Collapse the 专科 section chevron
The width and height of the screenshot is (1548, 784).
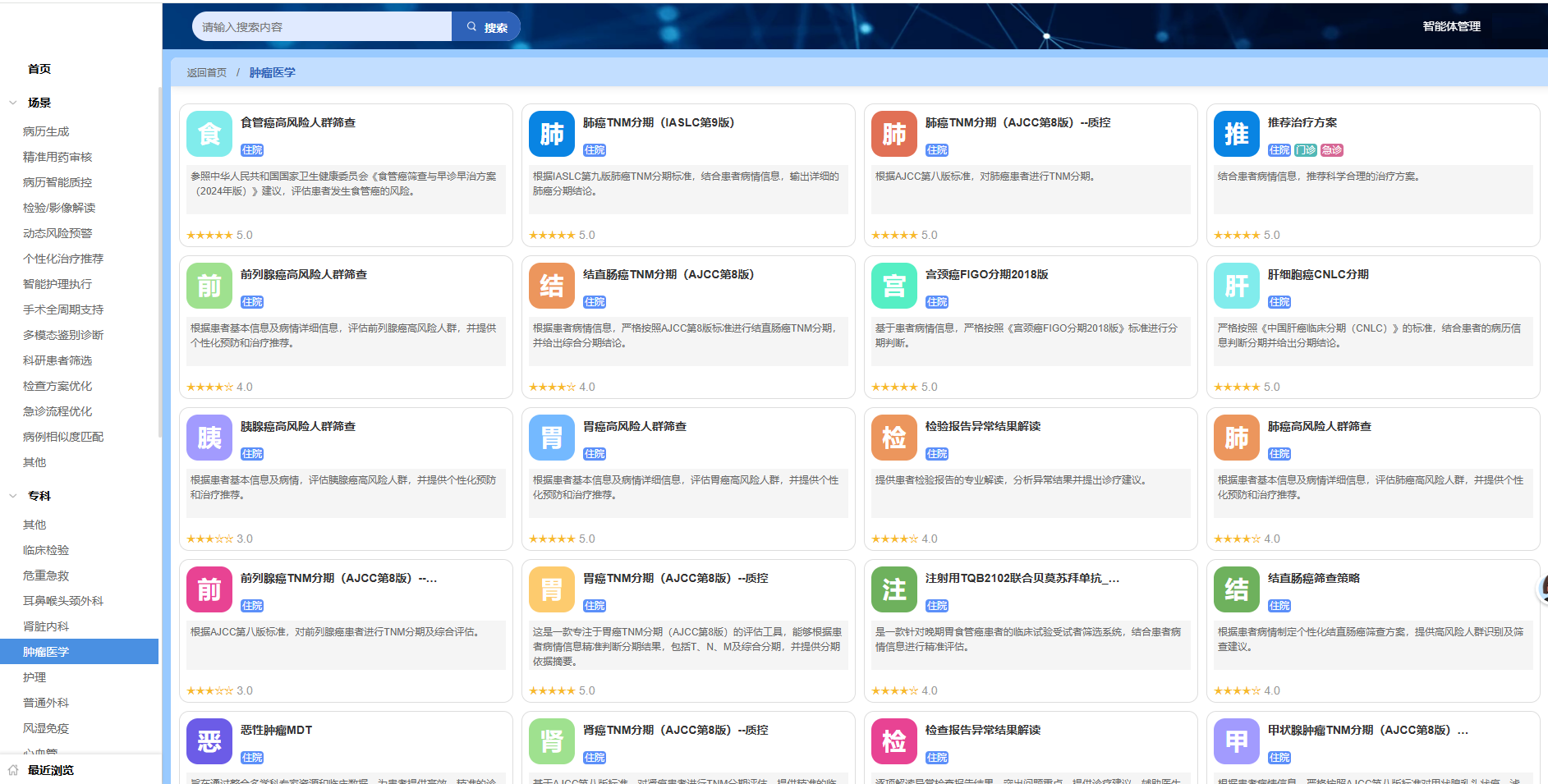[12, 496]
